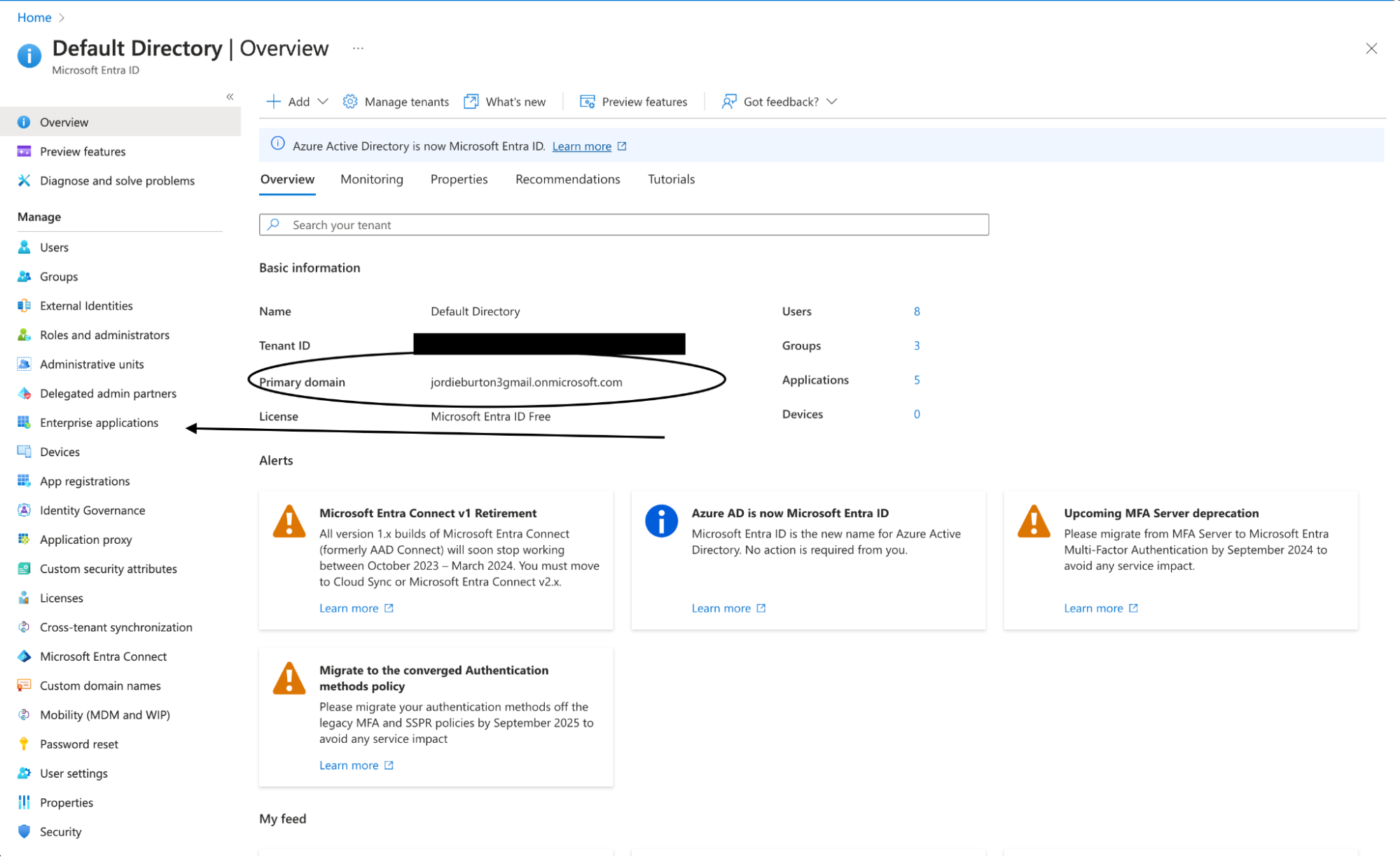
Task: Click the Password reset key icon
Action: point(24,744)
